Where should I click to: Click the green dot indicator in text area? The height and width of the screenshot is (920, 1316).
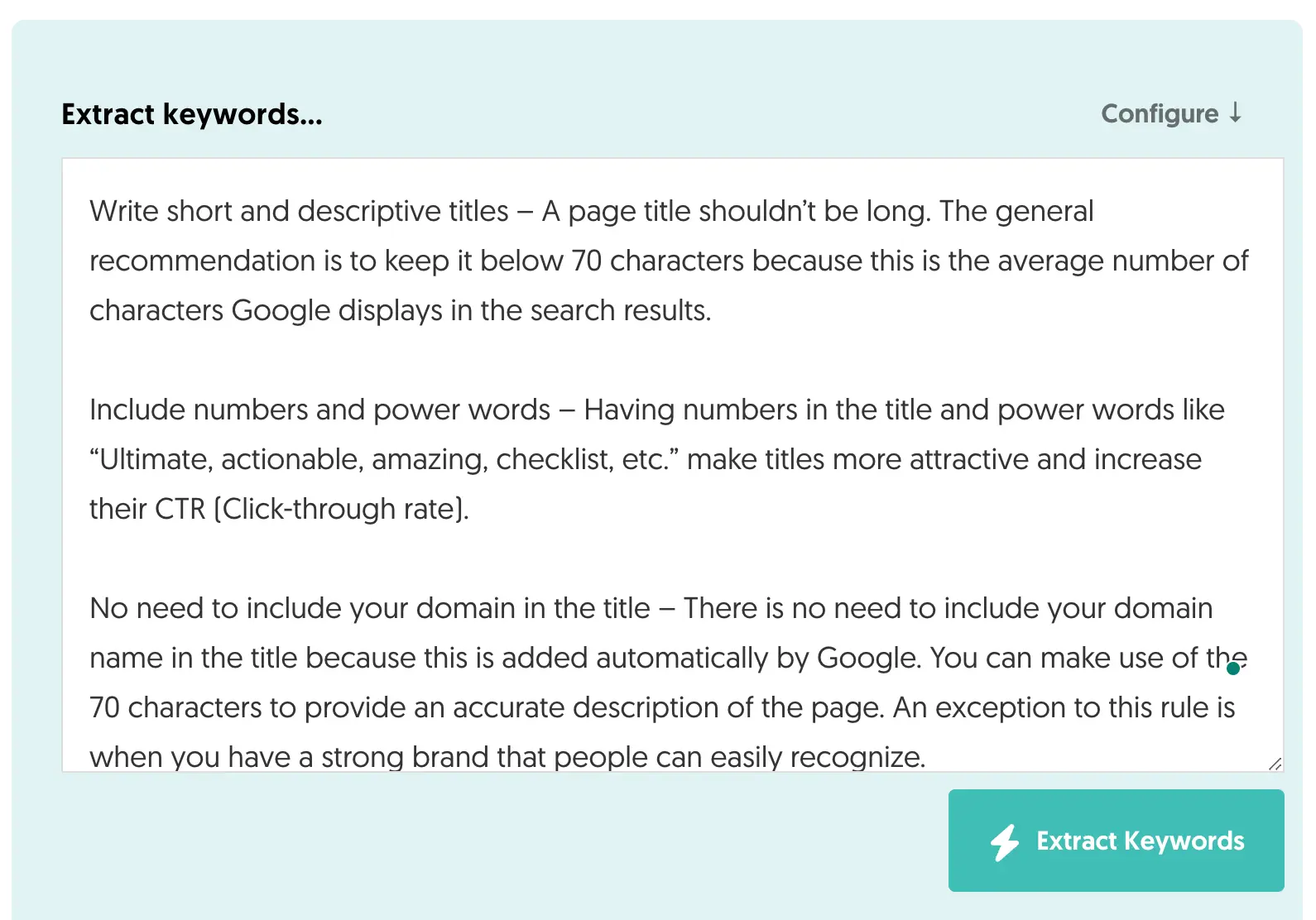1233,668
